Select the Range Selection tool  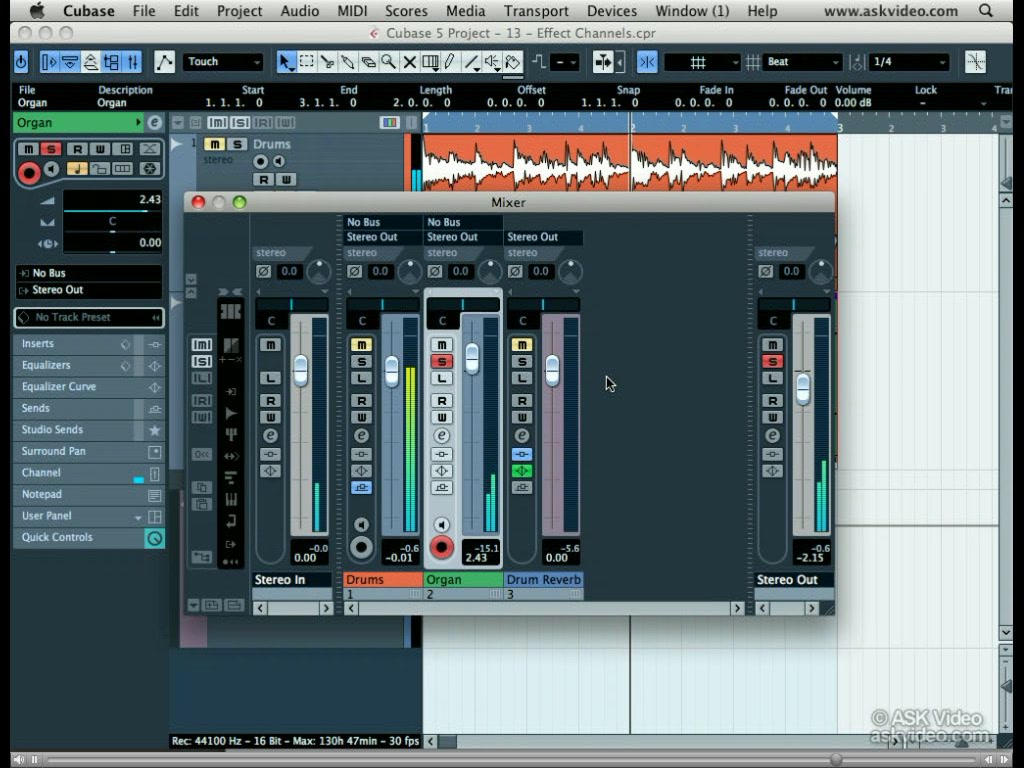click(x=307, y=62)
